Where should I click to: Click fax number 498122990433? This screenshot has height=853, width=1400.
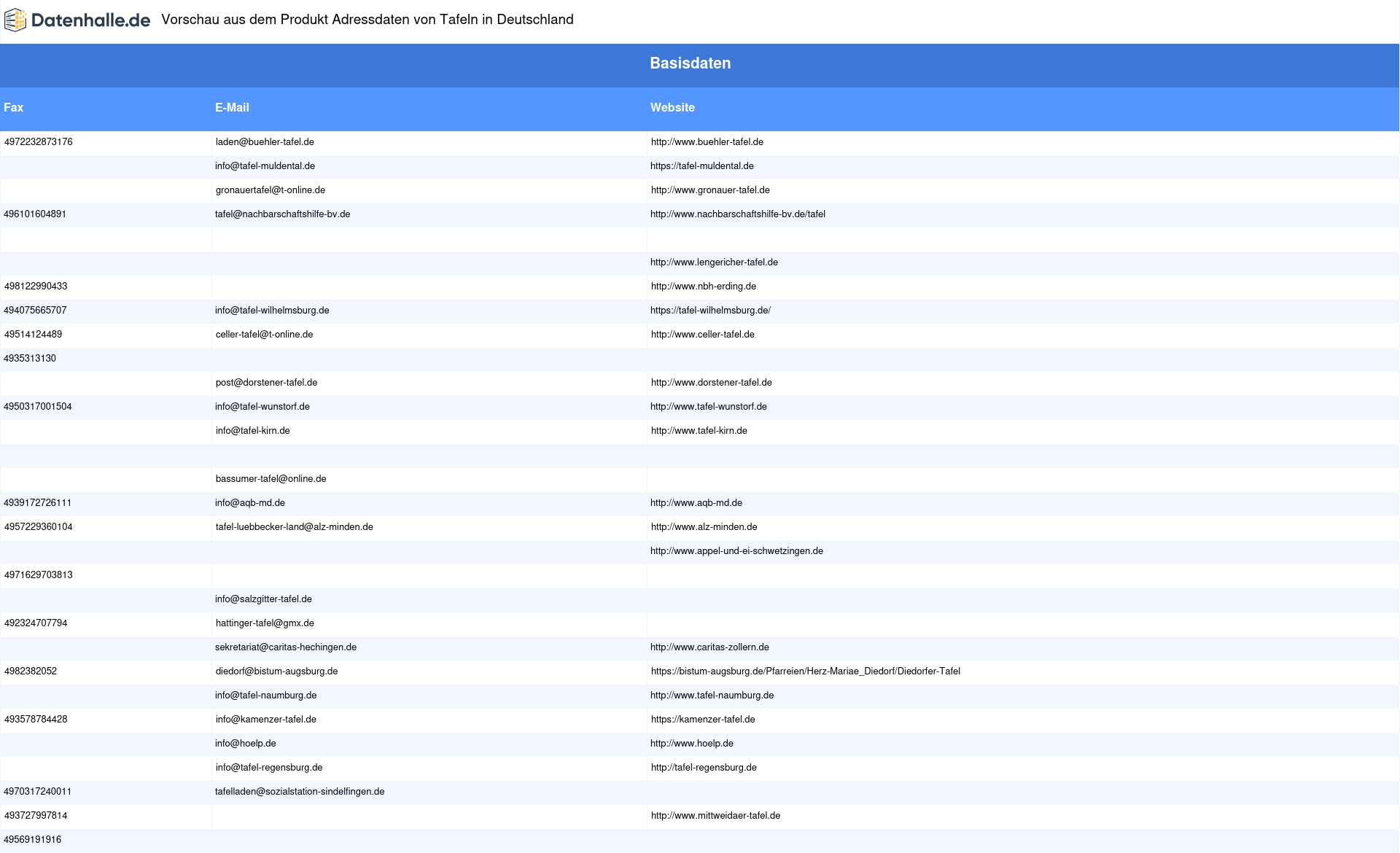pos(36,287)
